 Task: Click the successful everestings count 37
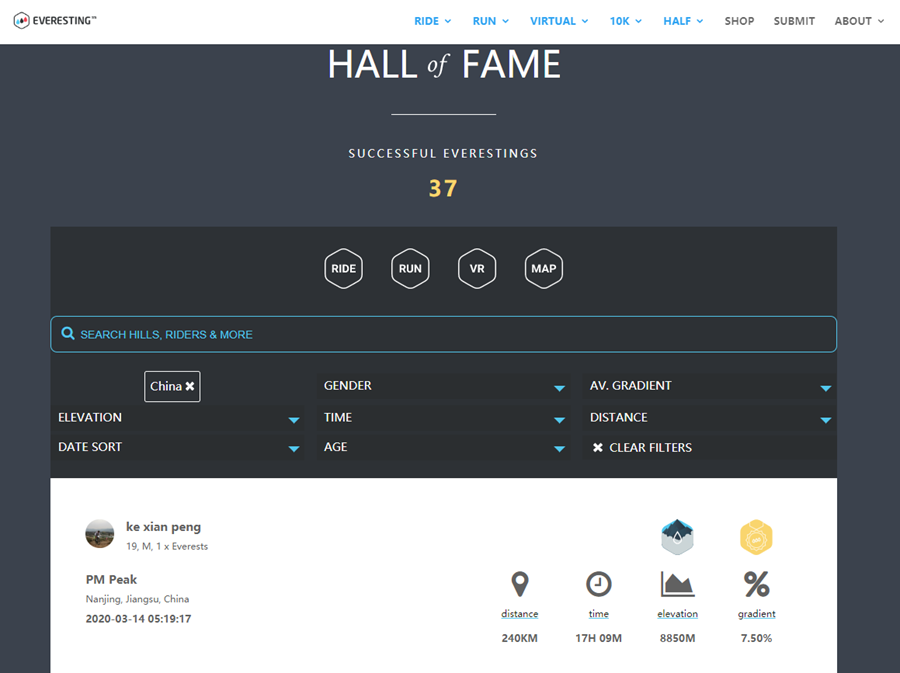coord(443,188)
